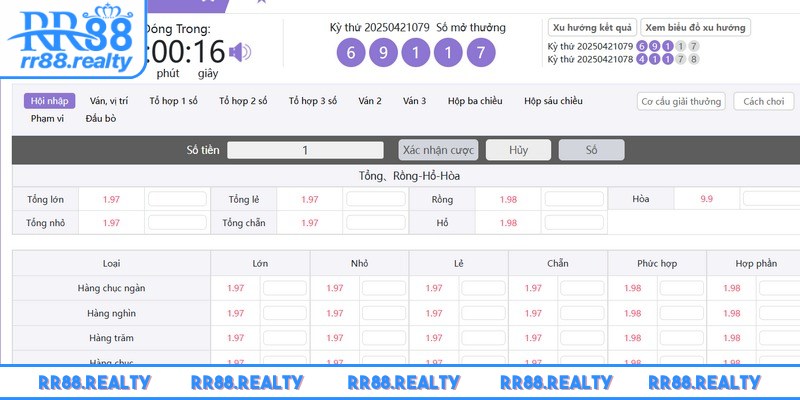Image resolution: width=800 pixels, height=400 pixels.
Task: Switch to Ván, vị trí tab
Action: tap(109, 101)
